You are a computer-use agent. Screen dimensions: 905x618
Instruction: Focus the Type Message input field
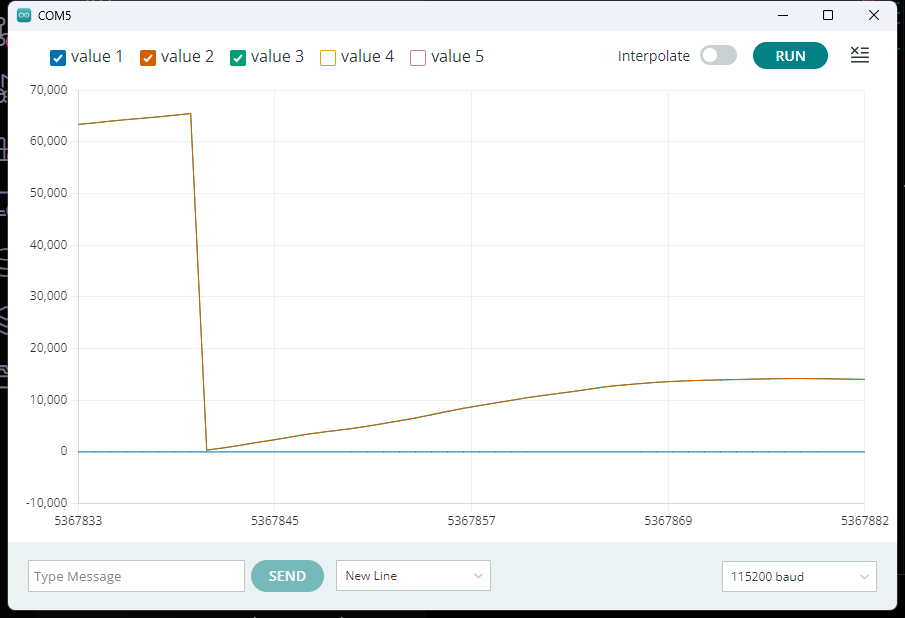point(136,576)
